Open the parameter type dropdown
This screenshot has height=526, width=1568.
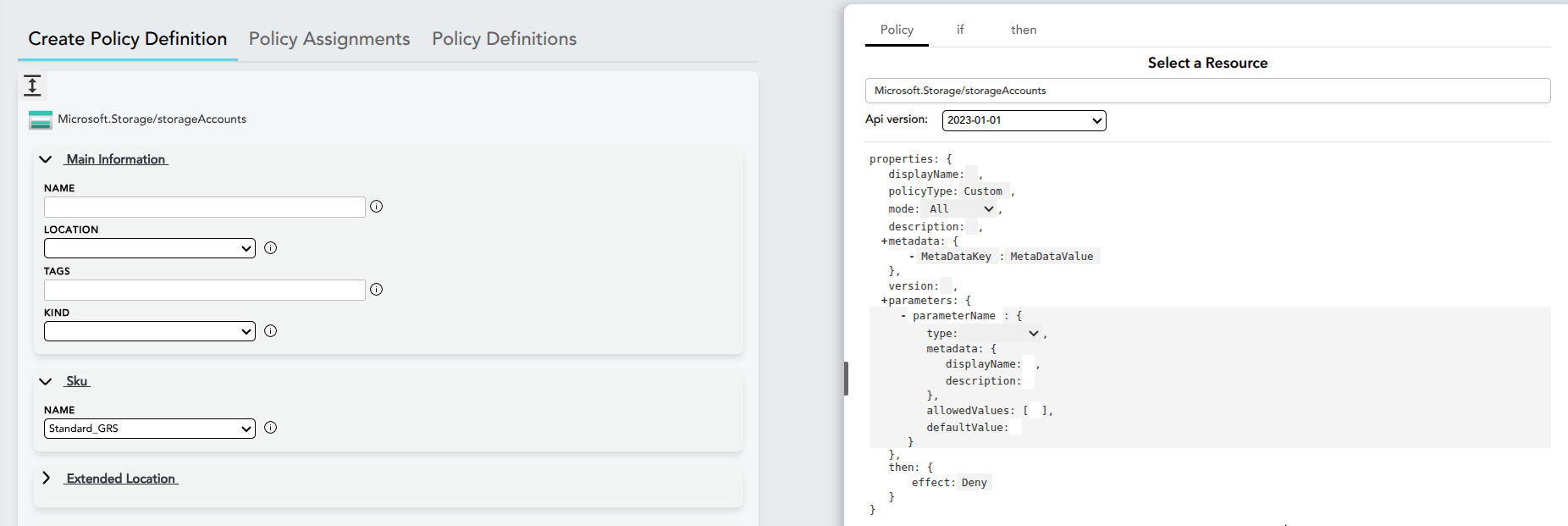point(1001,334)
